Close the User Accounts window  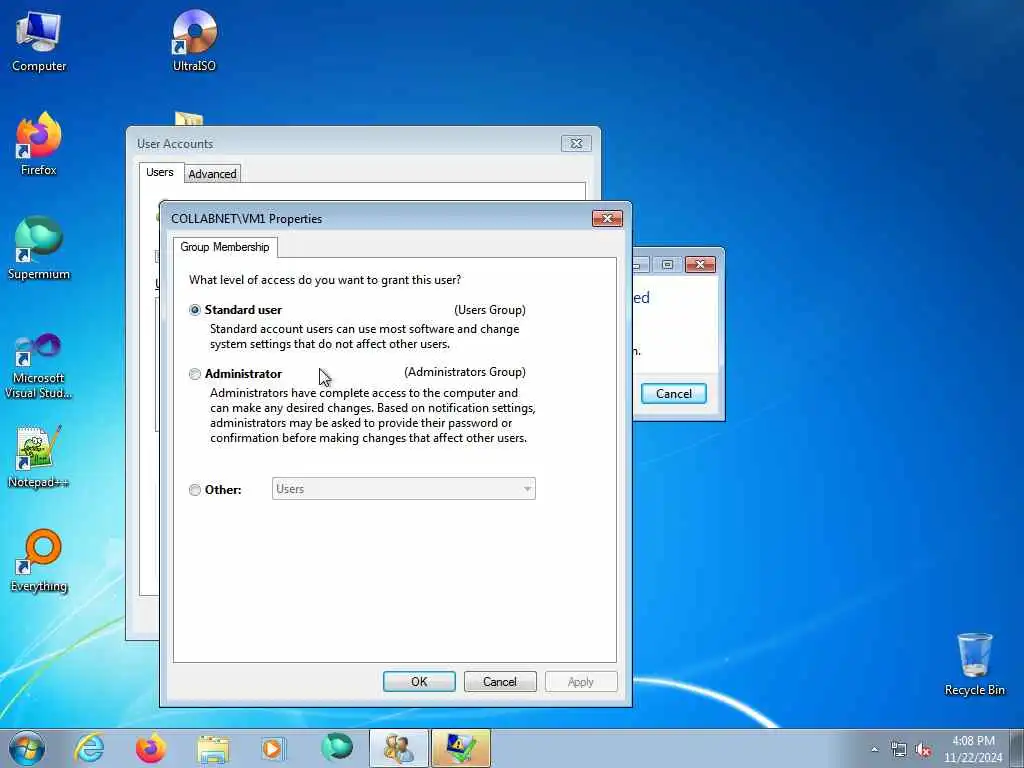pos(576,144)
